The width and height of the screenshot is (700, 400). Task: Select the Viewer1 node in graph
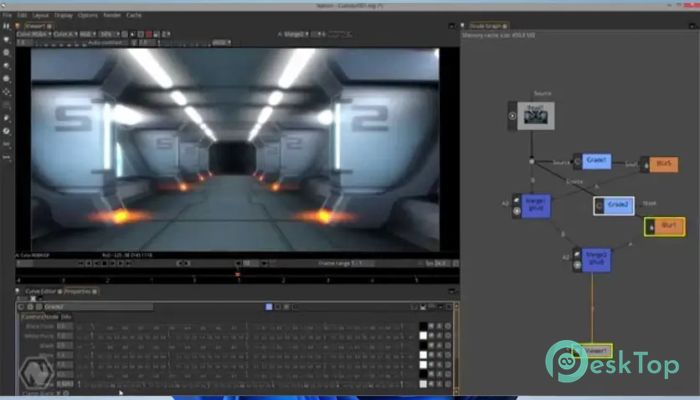click(x=596, y=351)
